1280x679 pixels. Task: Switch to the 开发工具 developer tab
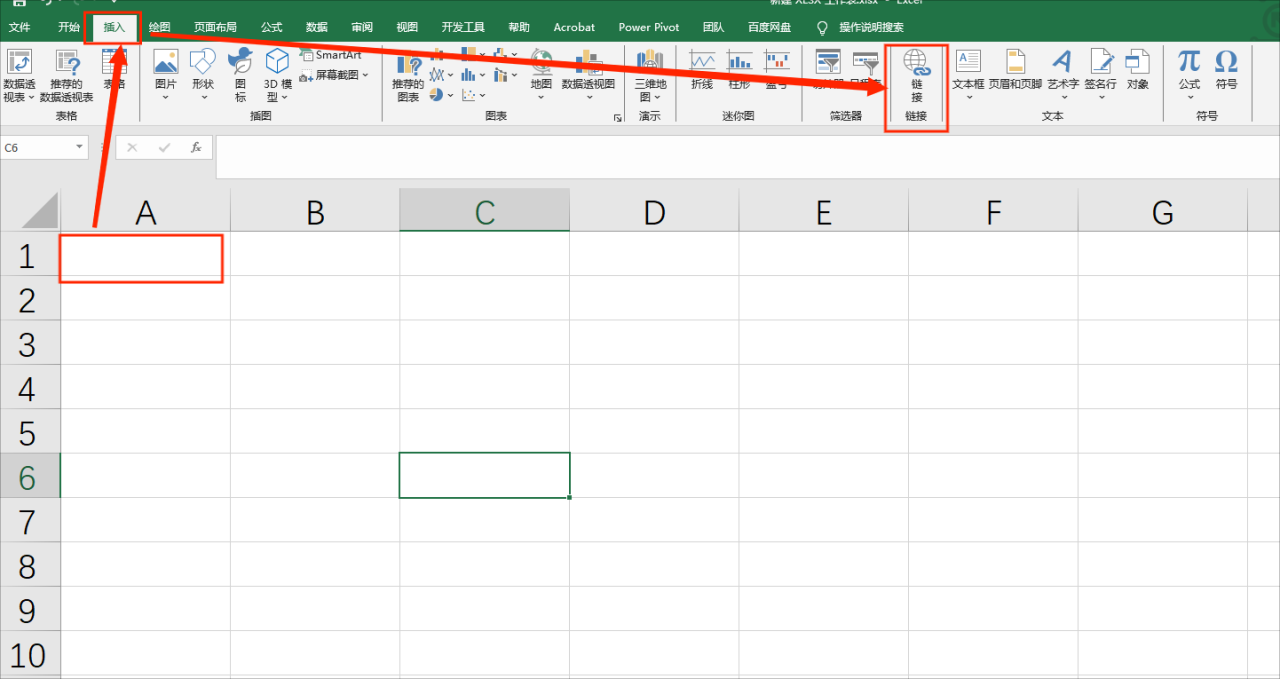463,27
